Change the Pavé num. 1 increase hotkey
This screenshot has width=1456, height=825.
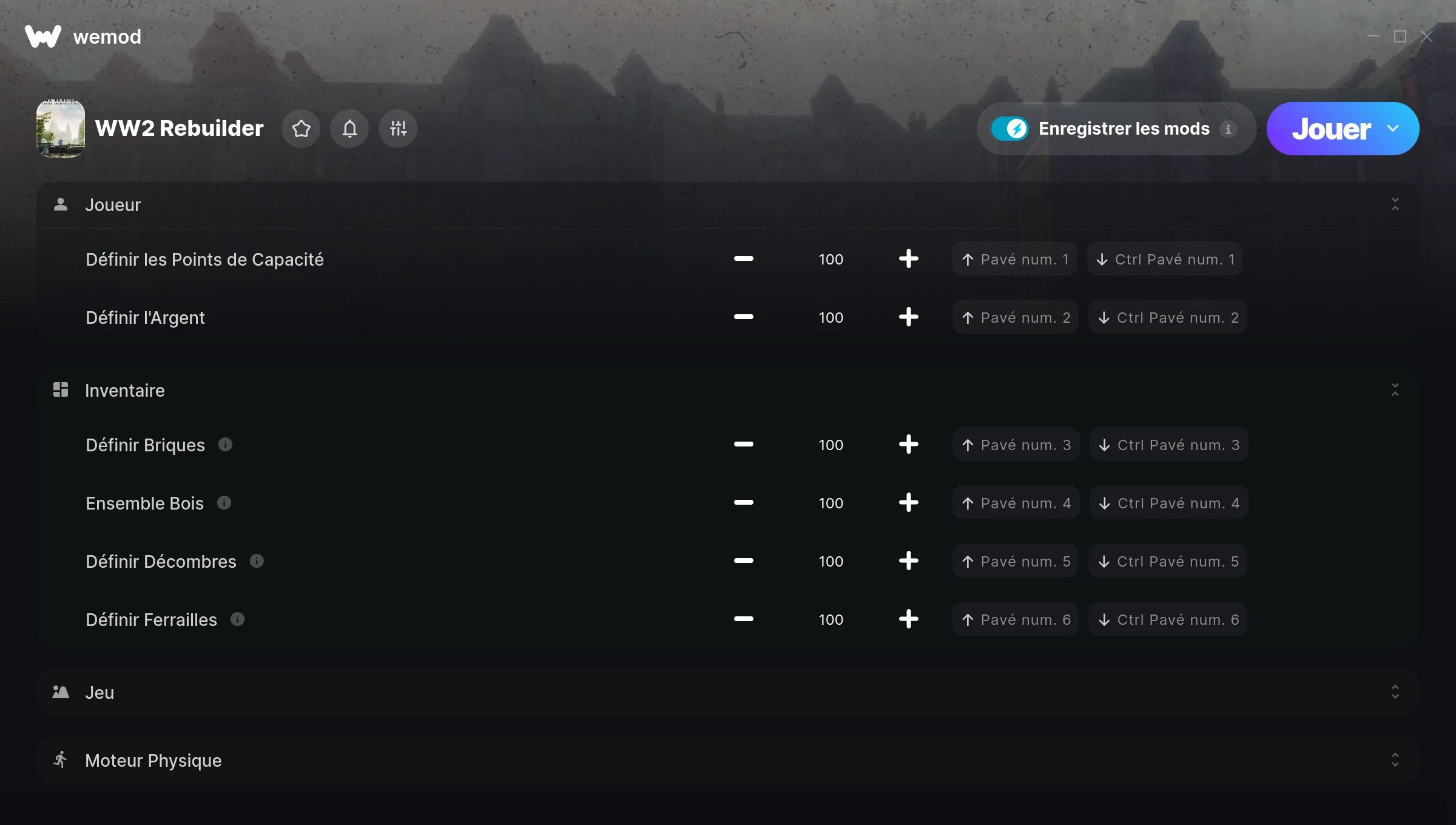tap(1015, 259)
